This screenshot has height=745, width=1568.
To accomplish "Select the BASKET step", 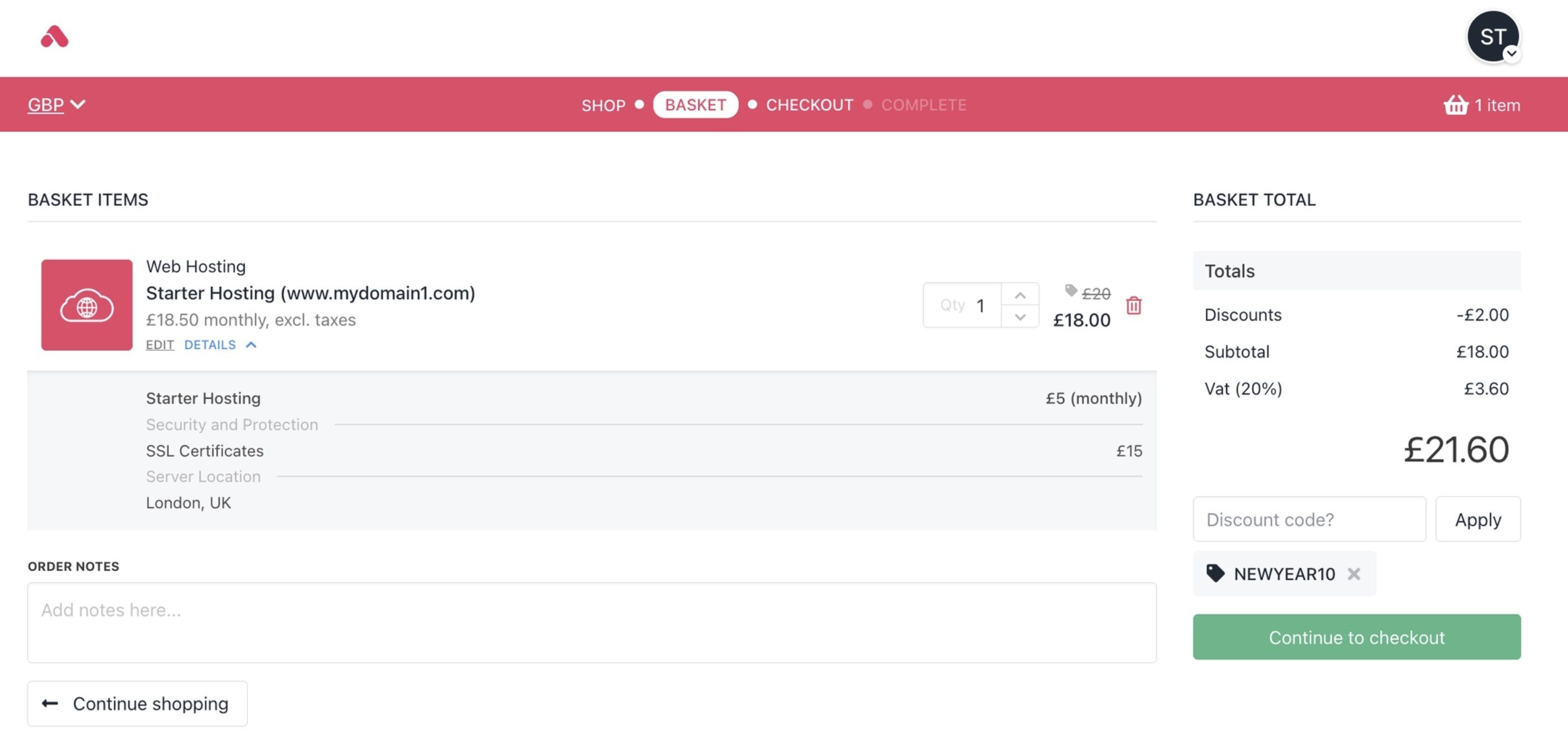I will [x=695, y=105].
